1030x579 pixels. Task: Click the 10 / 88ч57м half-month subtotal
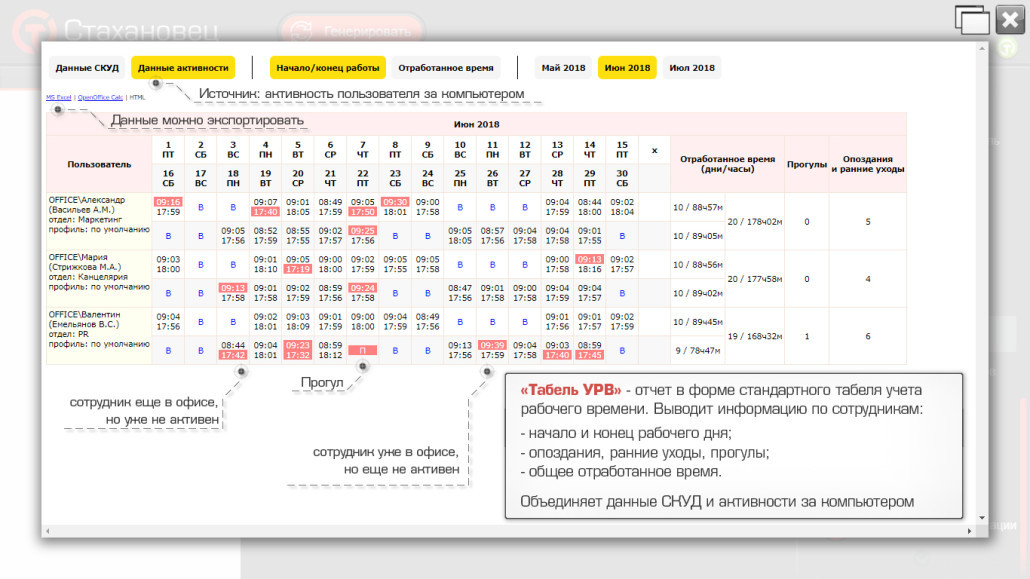click(698, 207)
